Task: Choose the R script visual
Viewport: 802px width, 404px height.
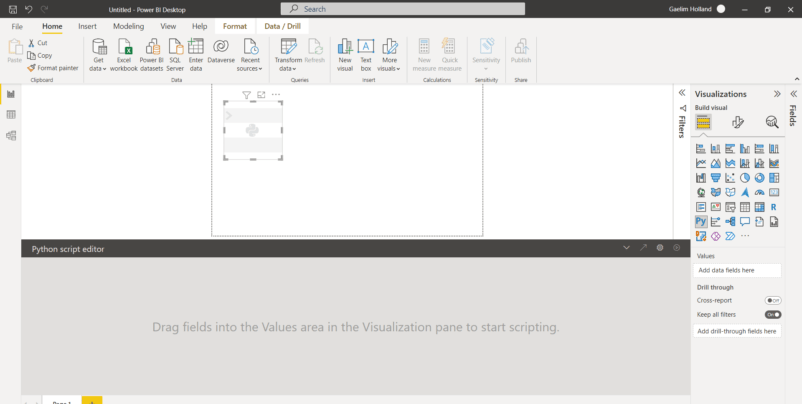Action: (774, 207)
